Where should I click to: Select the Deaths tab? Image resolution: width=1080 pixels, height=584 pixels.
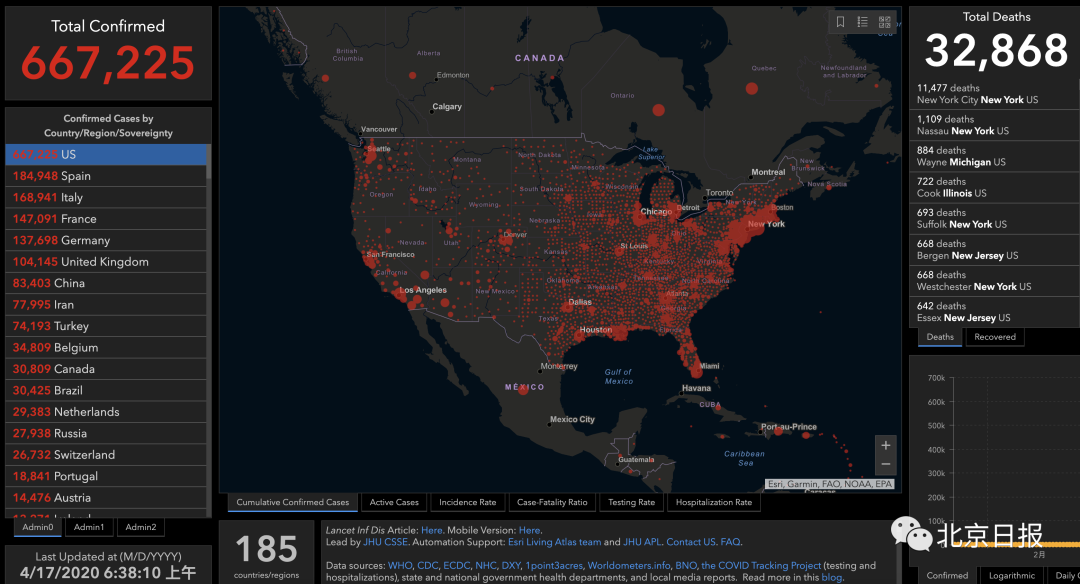click(940, 337)
